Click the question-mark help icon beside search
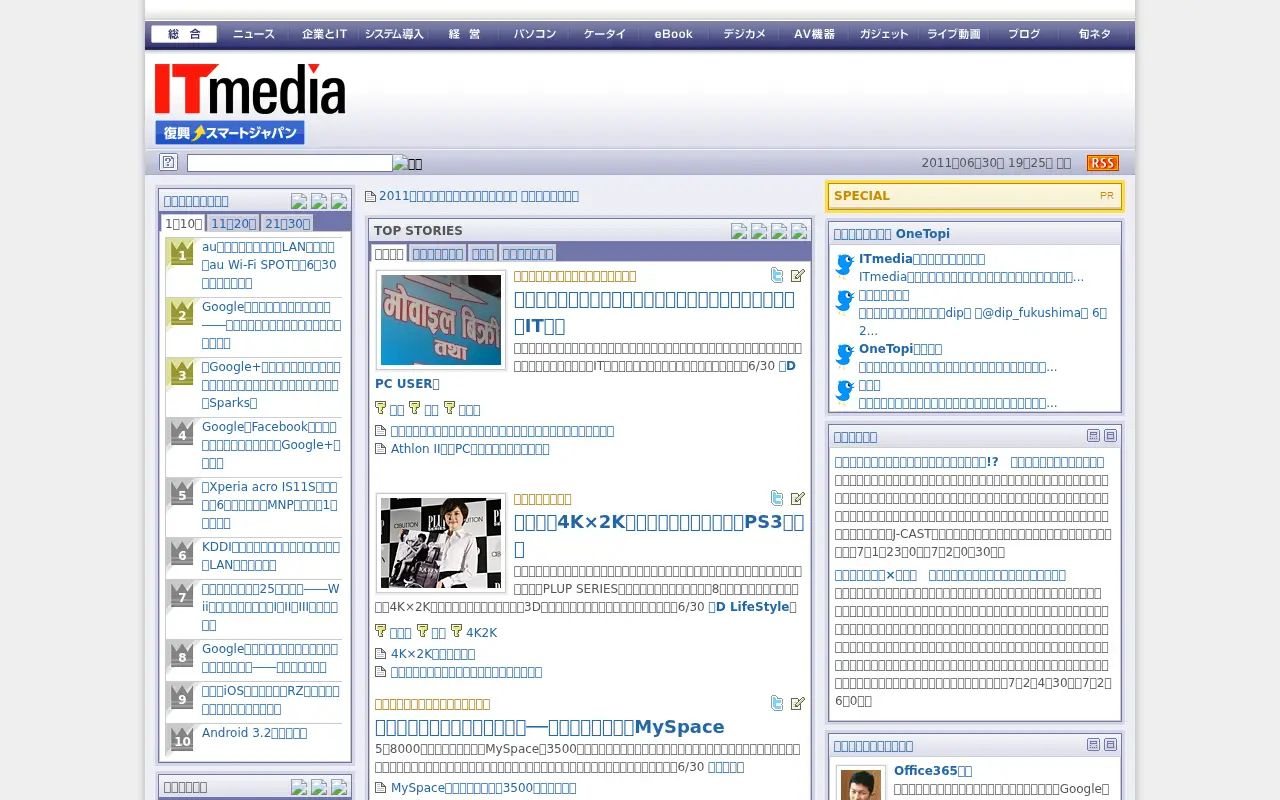 168,162
